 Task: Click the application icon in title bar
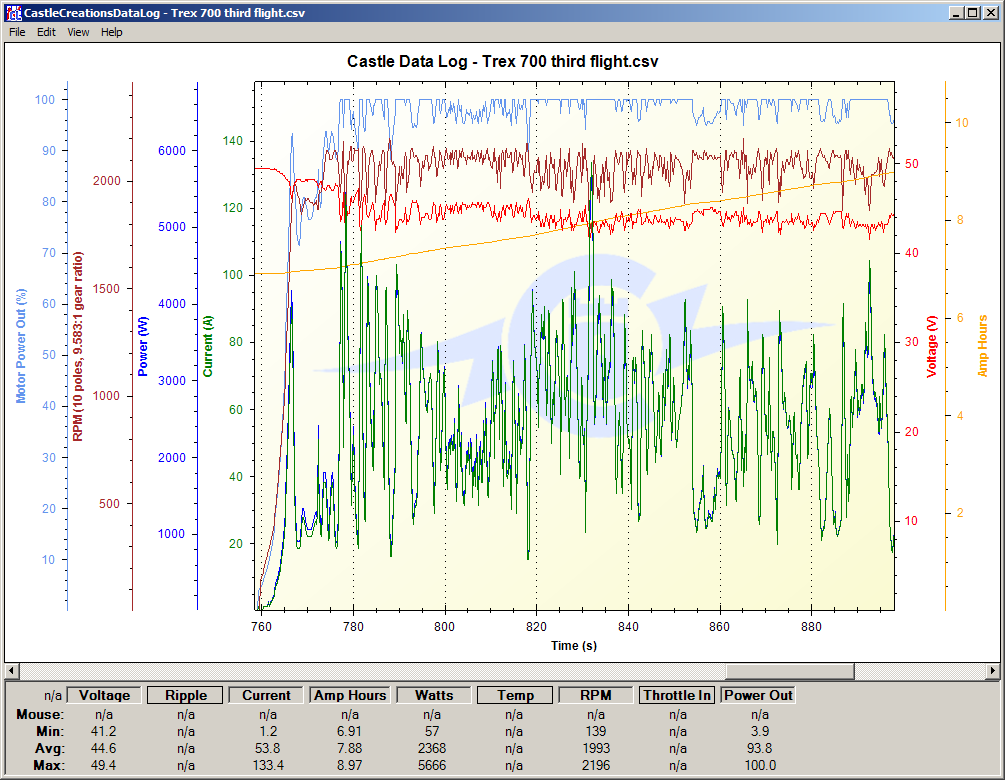click(x=13, y=13)
